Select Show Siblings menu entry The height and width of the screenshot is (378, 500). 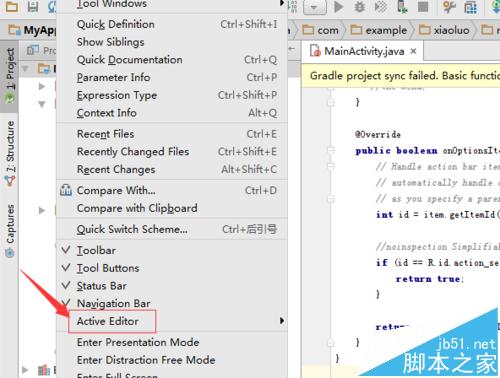[x=172, y=42]
